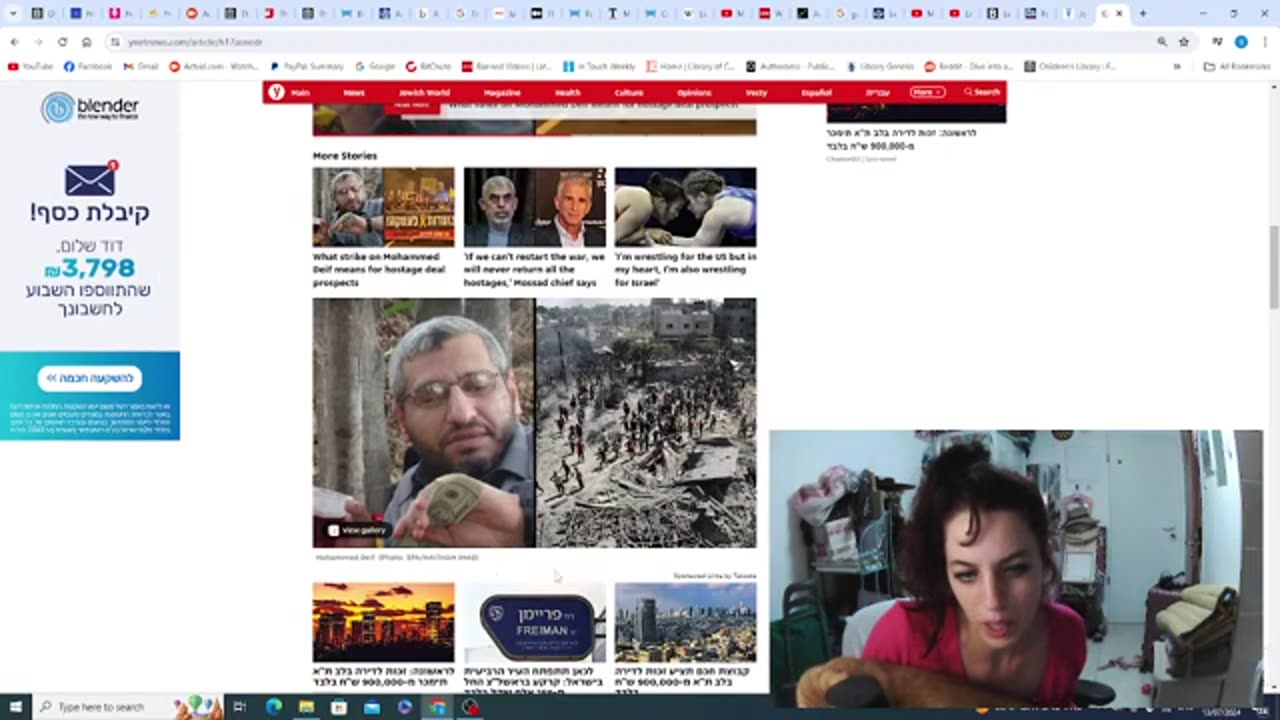Click the browser address bar URL
Screen dimensions: 1280x720
[x=195, y=42]
